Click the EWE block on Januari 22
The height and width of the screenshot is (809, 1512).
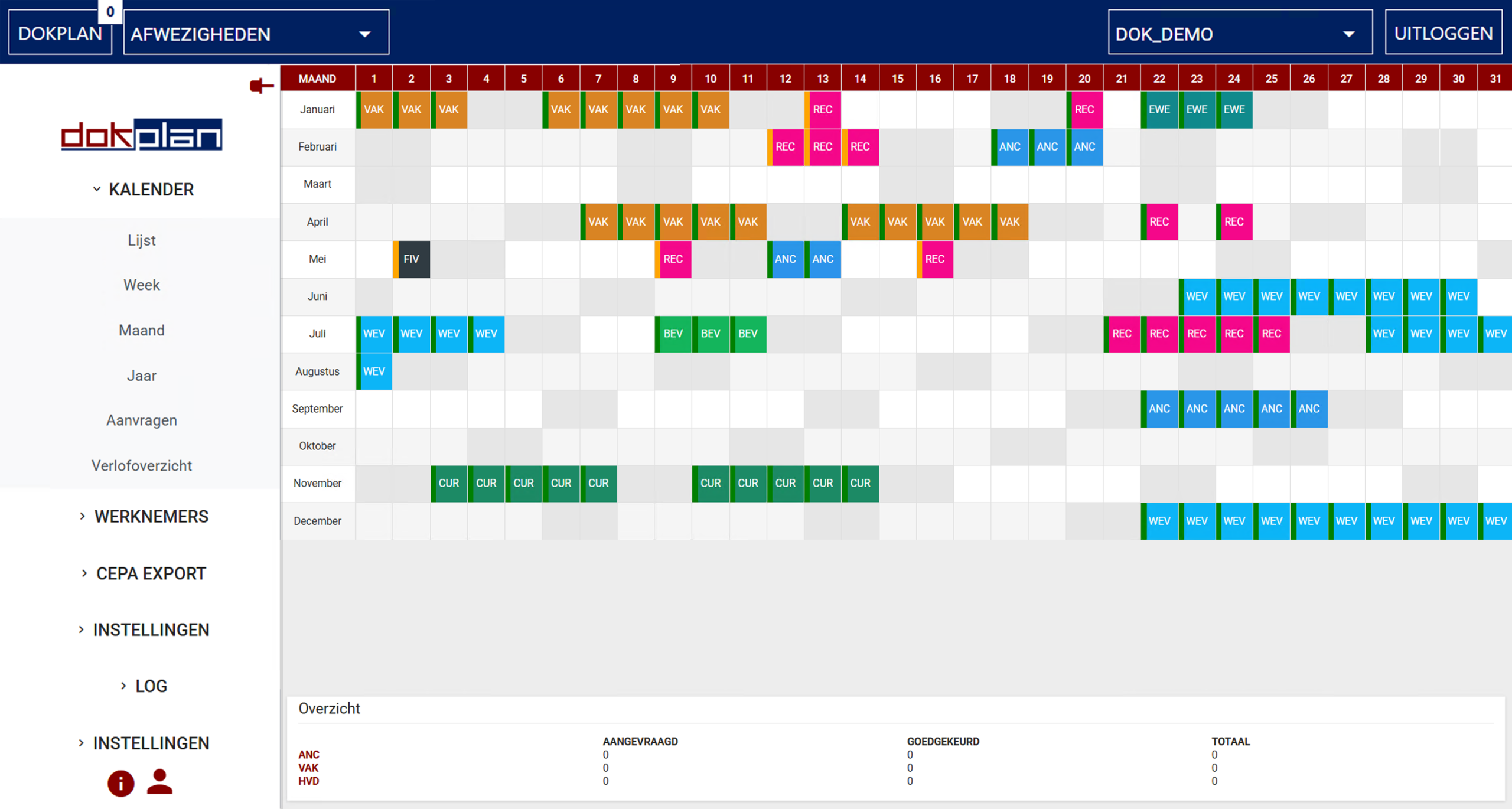pos(1159,110)
